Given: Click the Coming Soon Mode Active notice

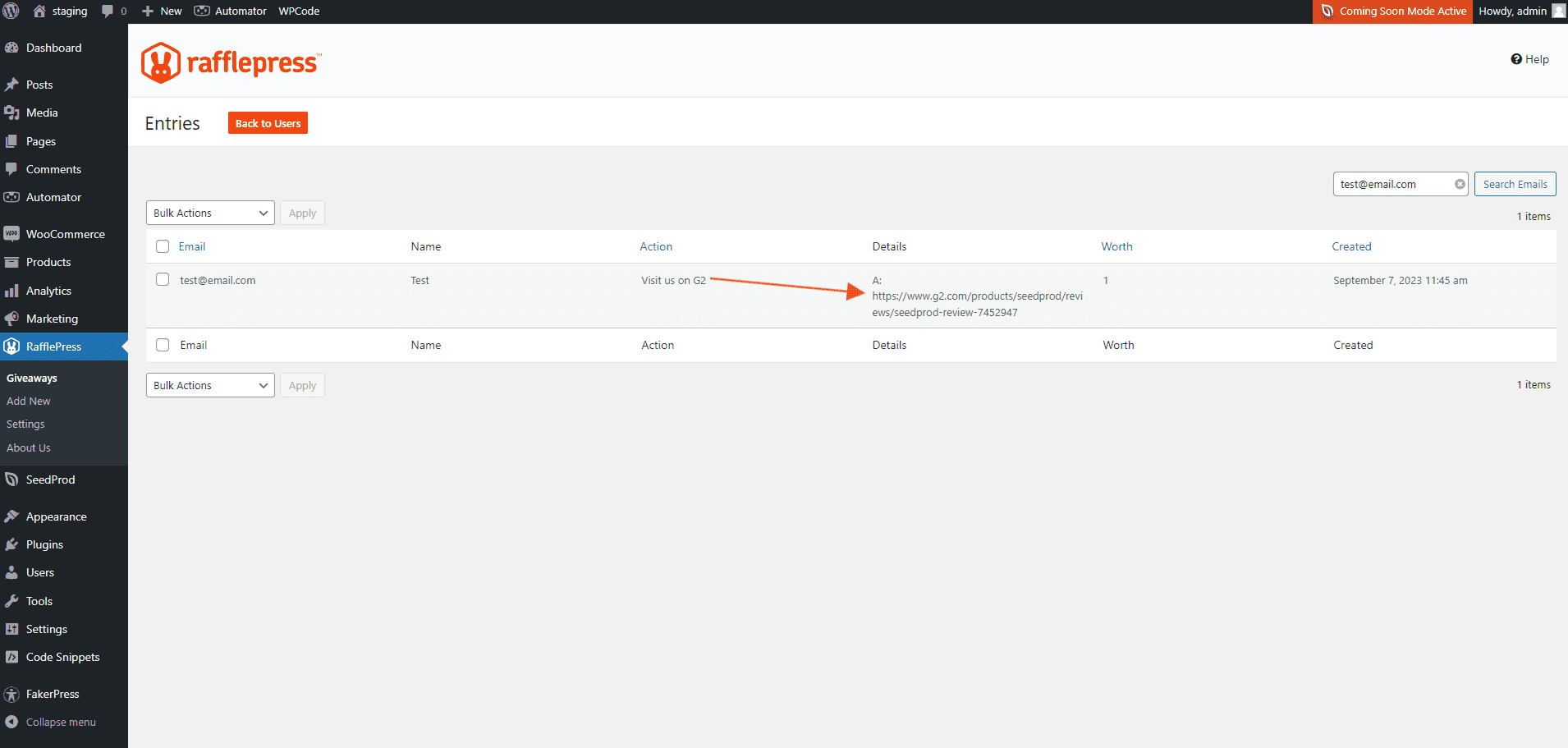Looking at the screenshot, I should 1392,11.
